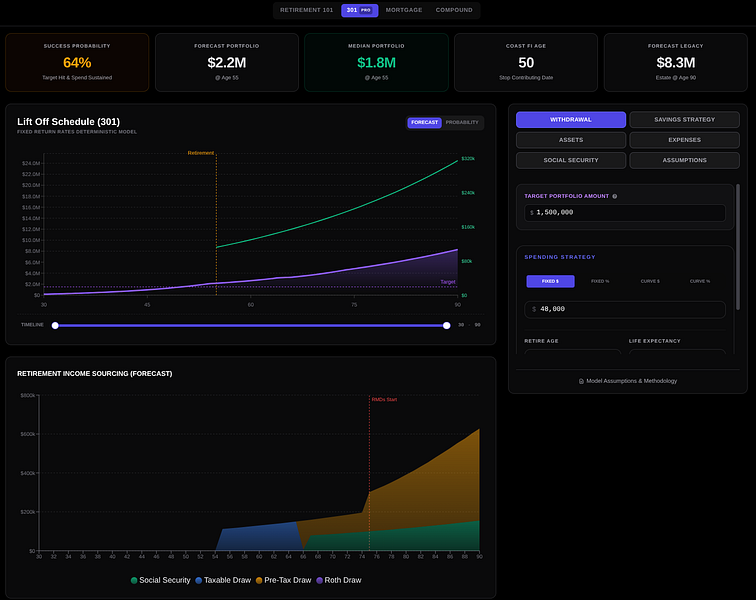Click the Life Expectancy label

tap(654, 341)
